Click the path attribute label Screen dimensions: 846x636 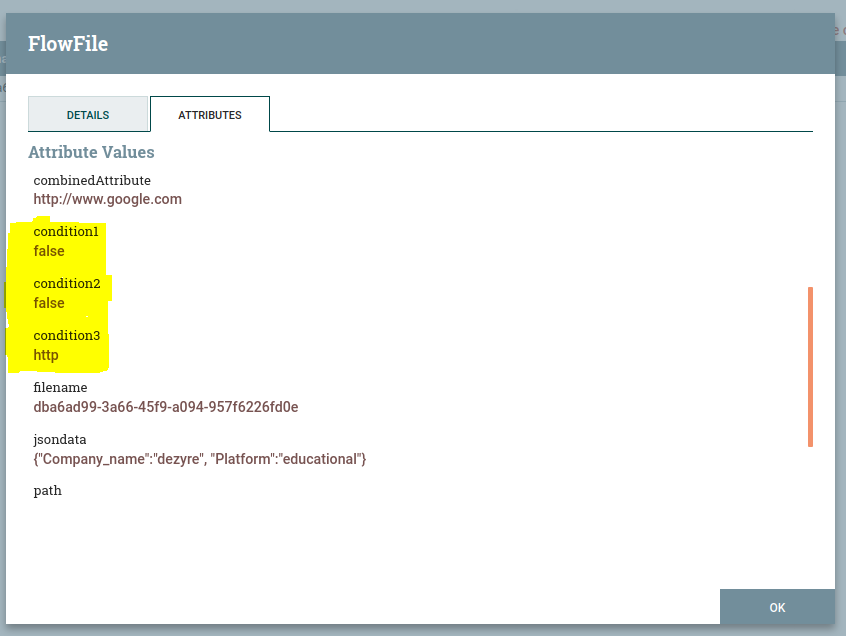click(x=47, y=491)
